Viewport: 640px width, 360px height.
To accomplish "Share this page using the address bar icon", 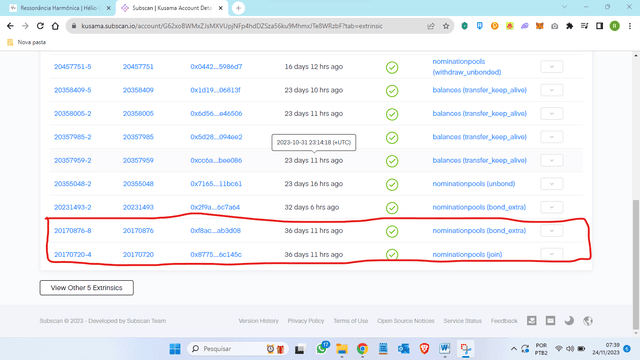I will (x=431, y=26).
